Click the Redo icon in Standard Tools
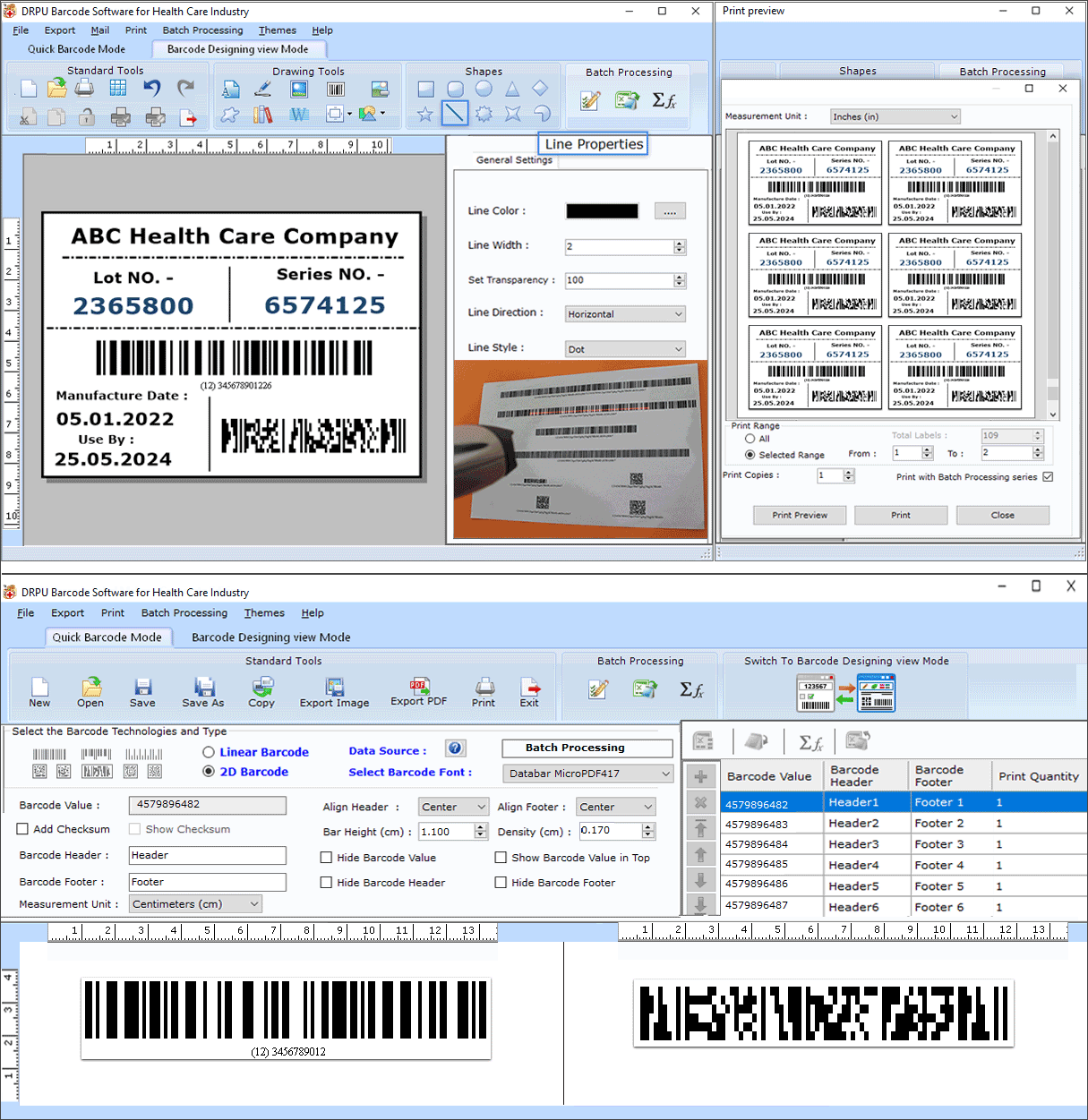 (x=185, y=88)
